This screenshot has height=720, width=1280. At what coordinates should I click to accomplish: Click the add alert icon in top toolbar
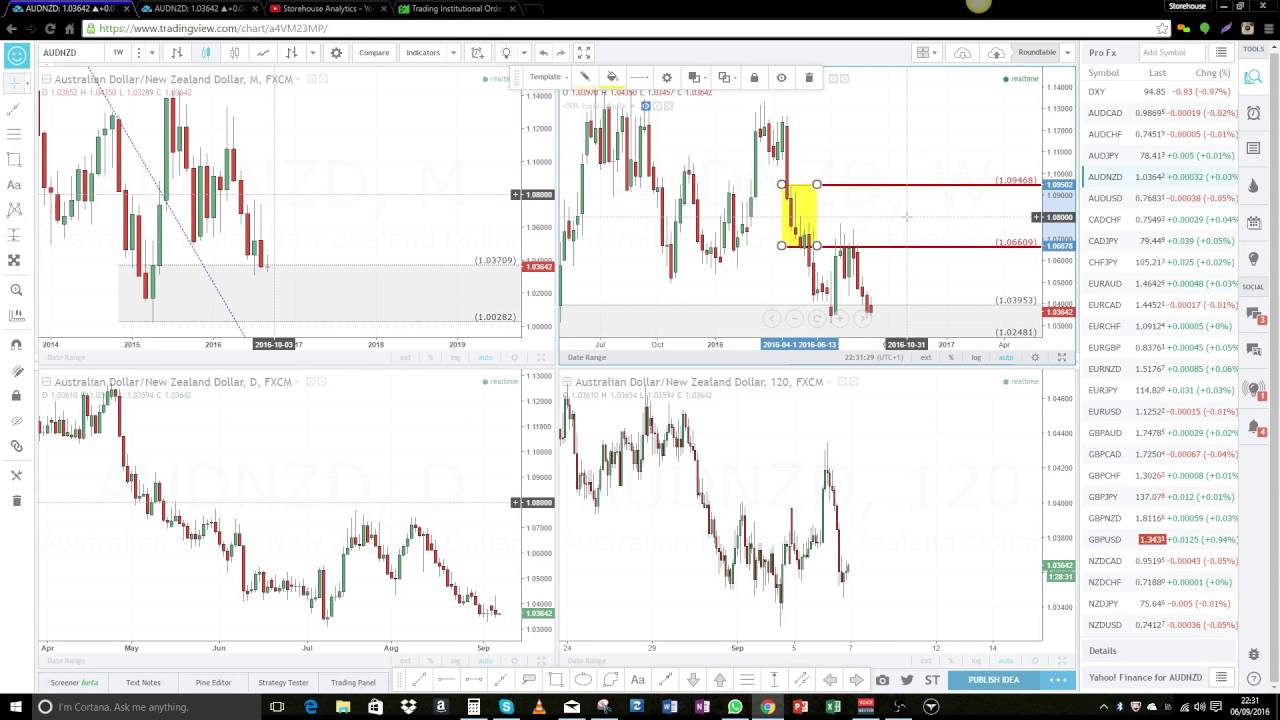click(478, 52)
